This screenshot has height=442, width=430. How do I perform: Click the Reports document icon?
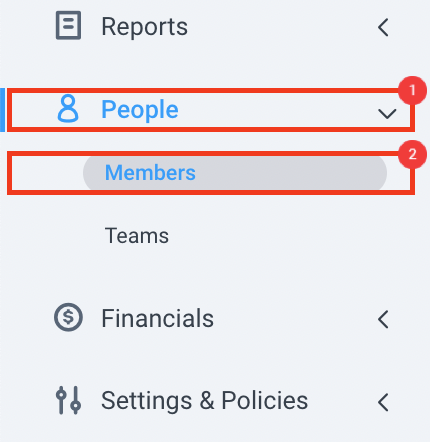[x=68, y=25]
